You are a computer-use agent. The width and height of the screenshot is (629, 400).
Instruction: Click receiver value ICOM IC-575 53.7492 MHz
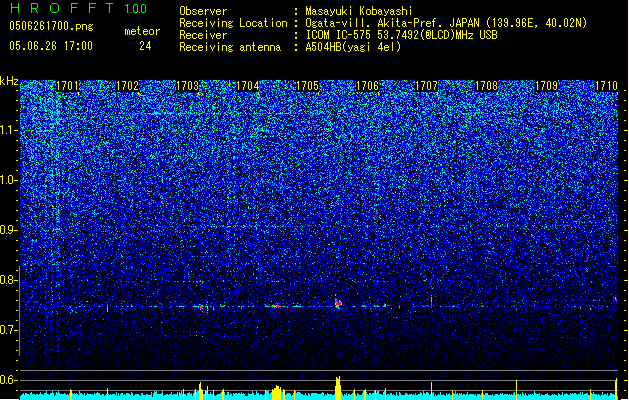pyautogui.click(x=401, y=35)
